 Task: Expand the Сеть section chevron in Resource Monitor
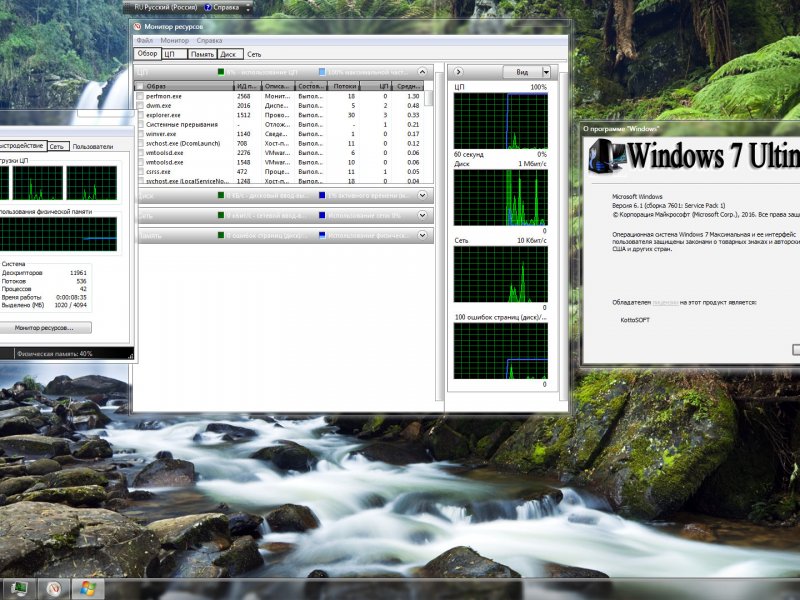click(x=422, y=215)
